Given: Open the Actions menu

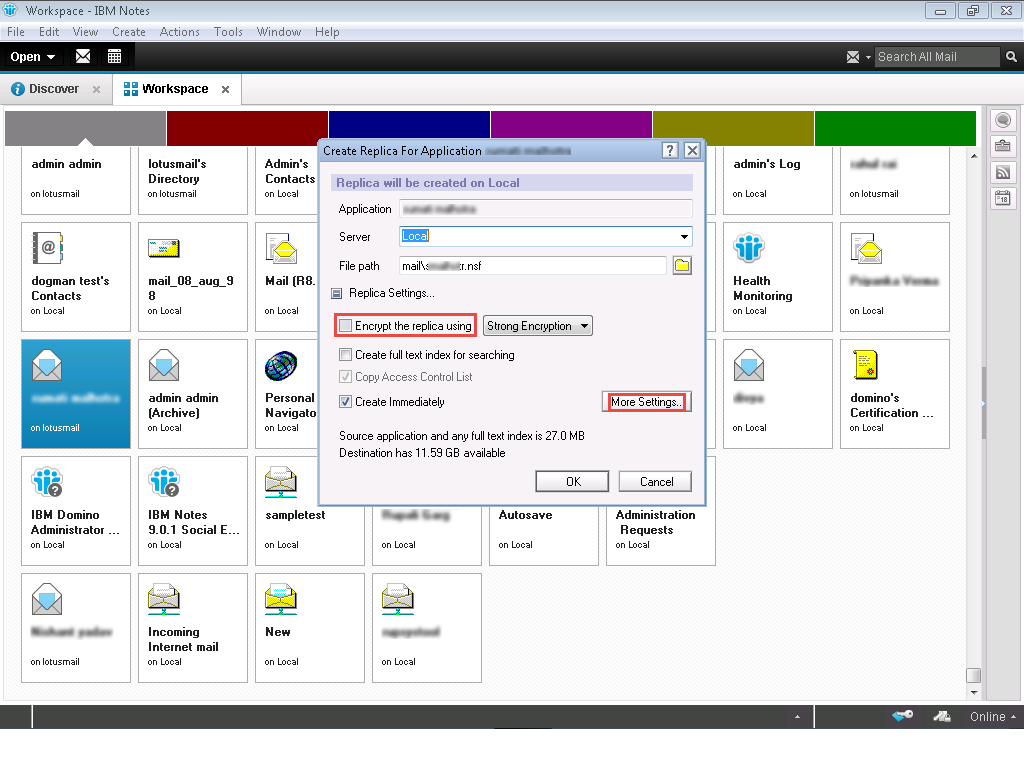Looking at the screenshot, I should point(179,32).
